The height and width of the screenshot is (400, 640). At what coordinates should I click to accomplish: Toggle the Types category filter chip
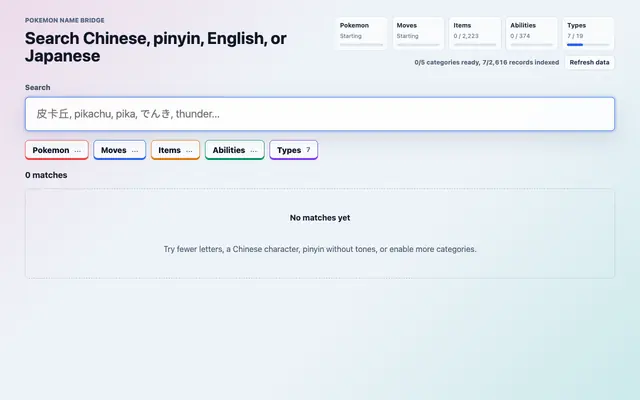pyautogui.click(x=293, y=150)
